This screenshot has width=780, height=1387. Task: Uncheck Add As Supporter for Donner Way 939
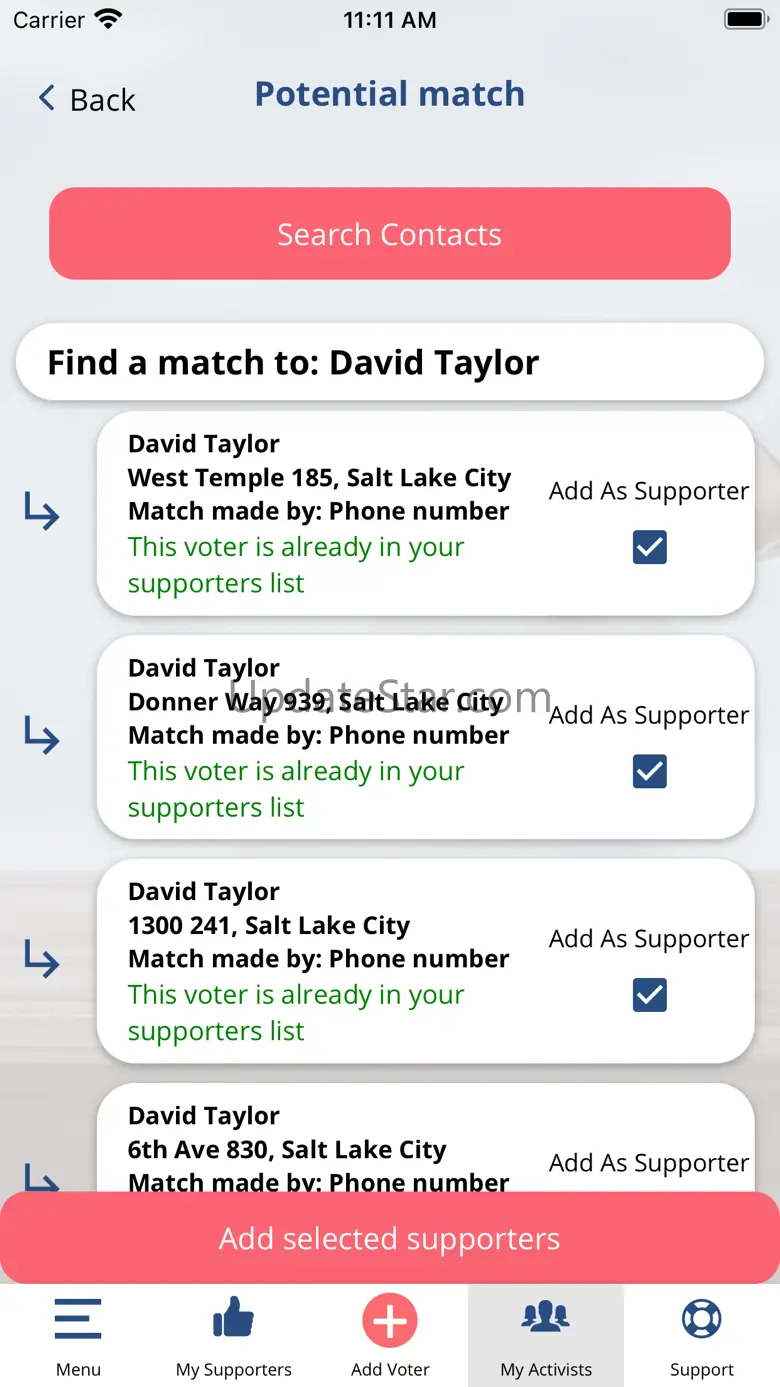[x=650, y=771]
